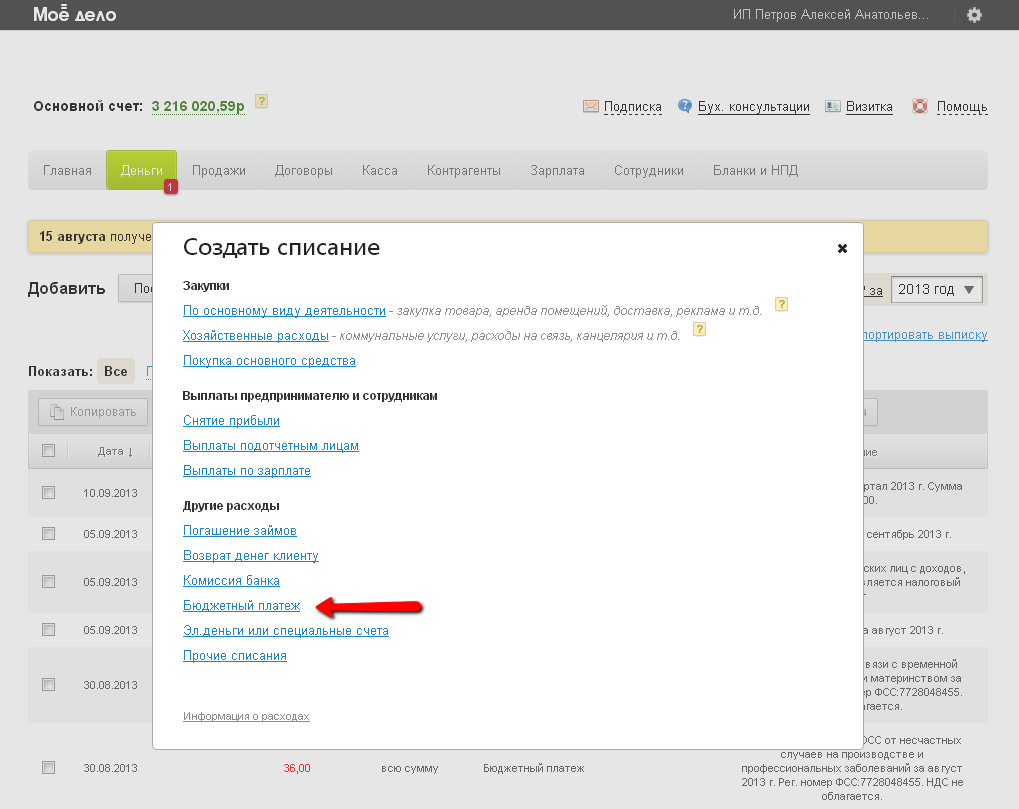Select По основному виду деятельности link
The image size is (1019, 809).
coord(284,311)
